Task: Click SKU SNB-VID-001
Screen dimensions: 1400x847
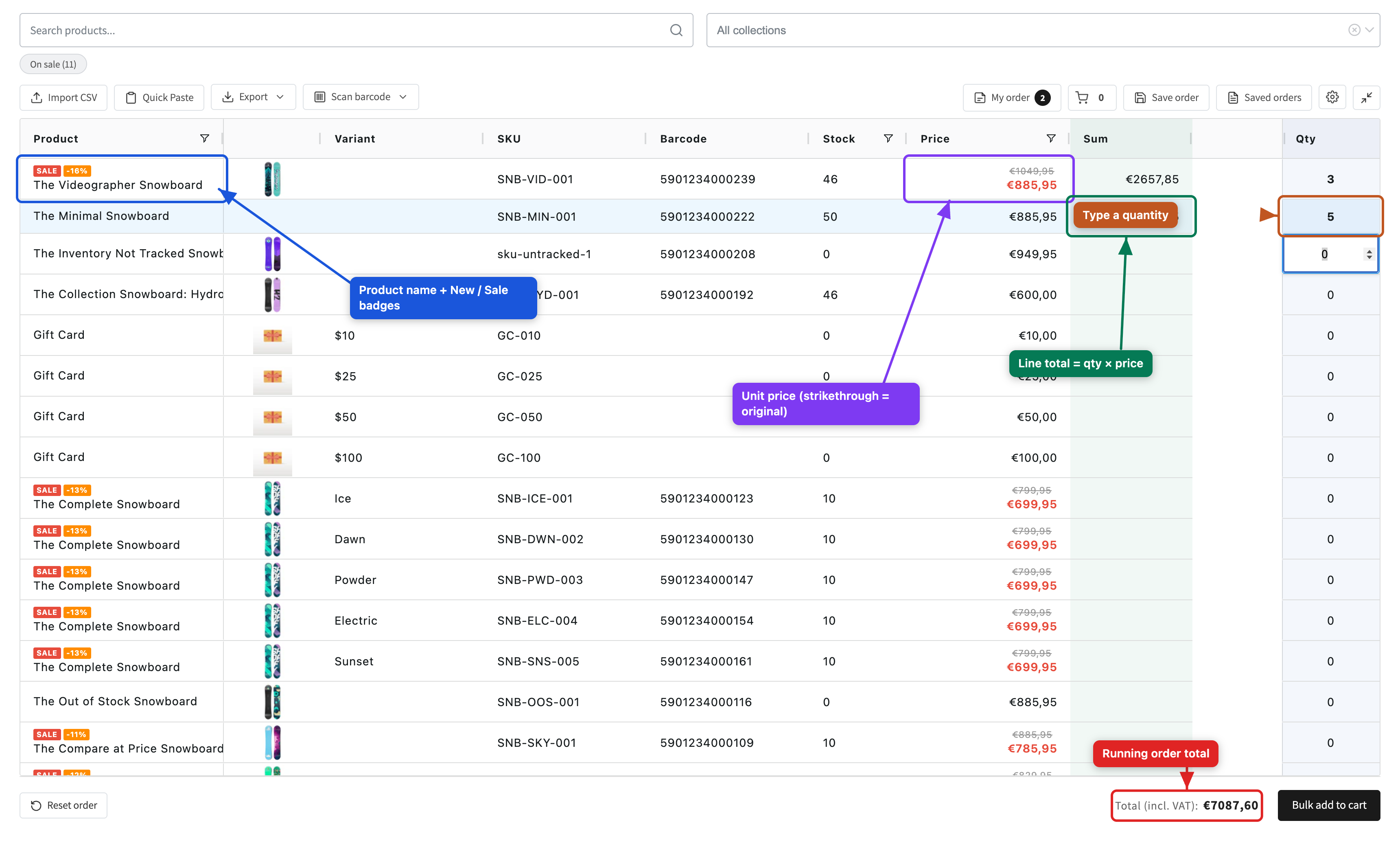Action: (535, 179)
